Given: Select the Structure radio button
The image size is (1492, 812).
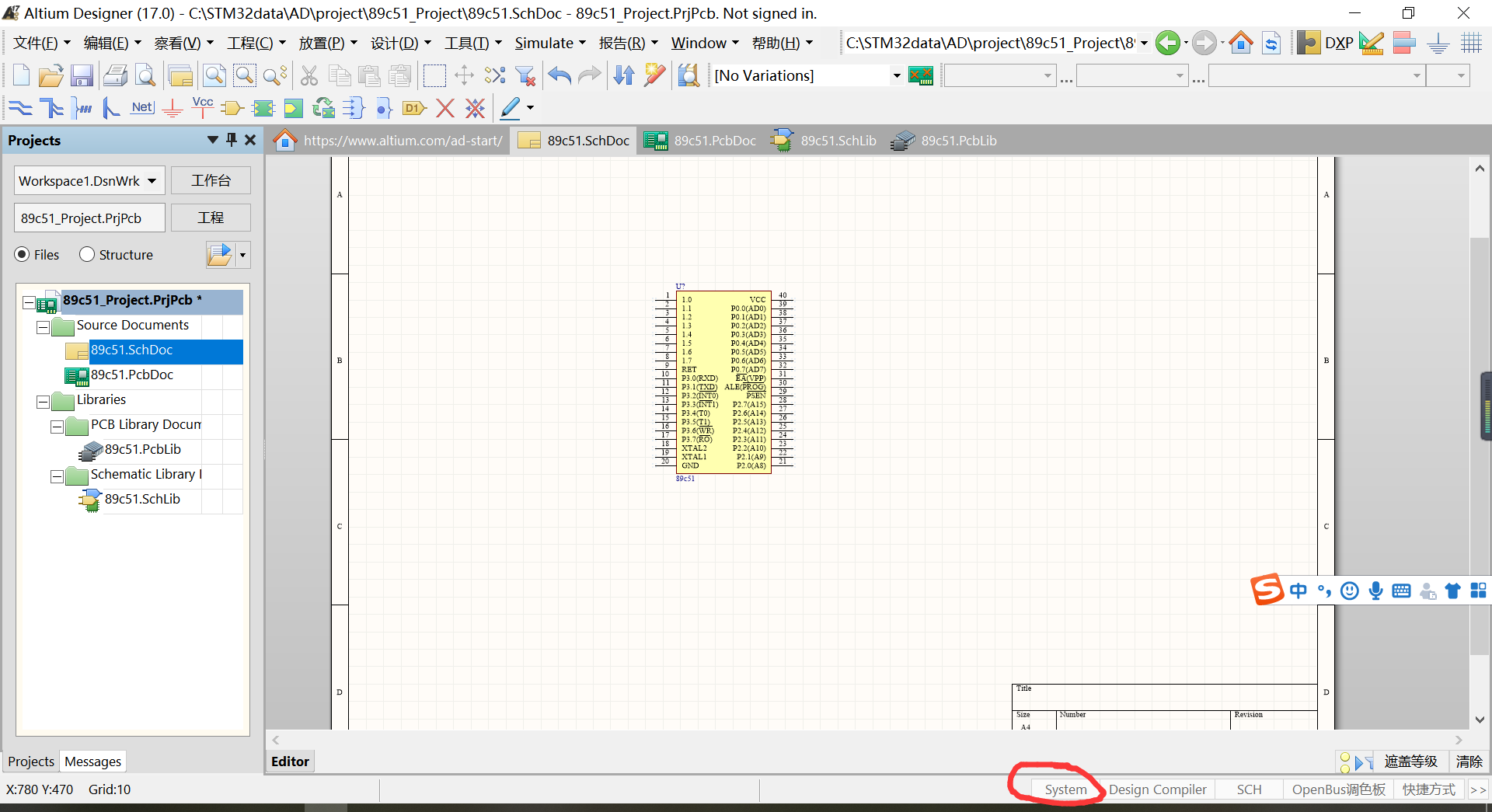Looking at the screenshot, I should coord(87,255).
